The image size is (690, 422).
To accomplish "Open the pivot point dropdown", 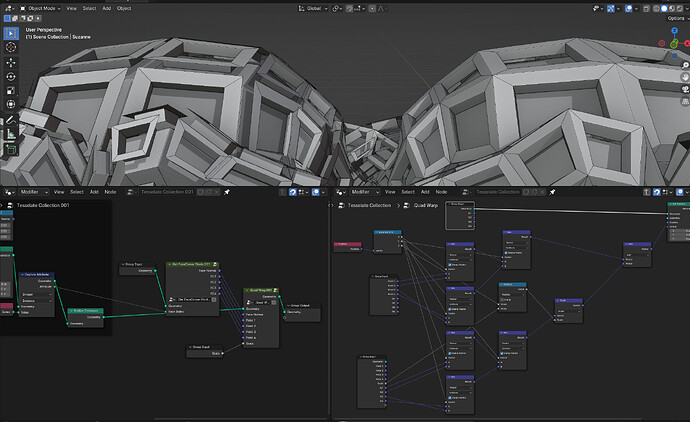I will [x=337, y=8].
